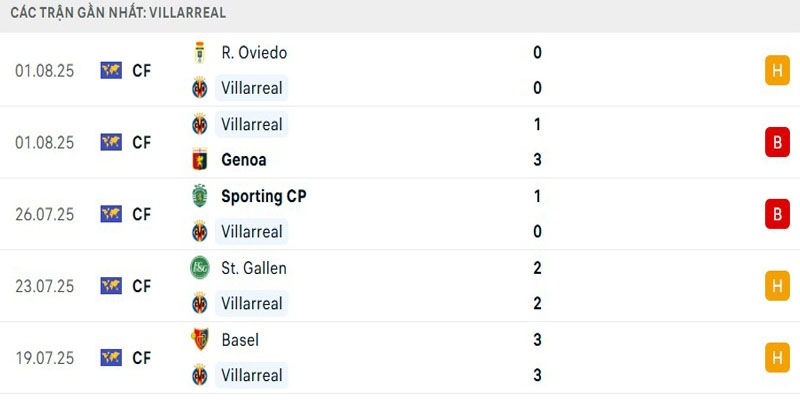Click world flag icon beside 19.07.25

pos(111,357)
